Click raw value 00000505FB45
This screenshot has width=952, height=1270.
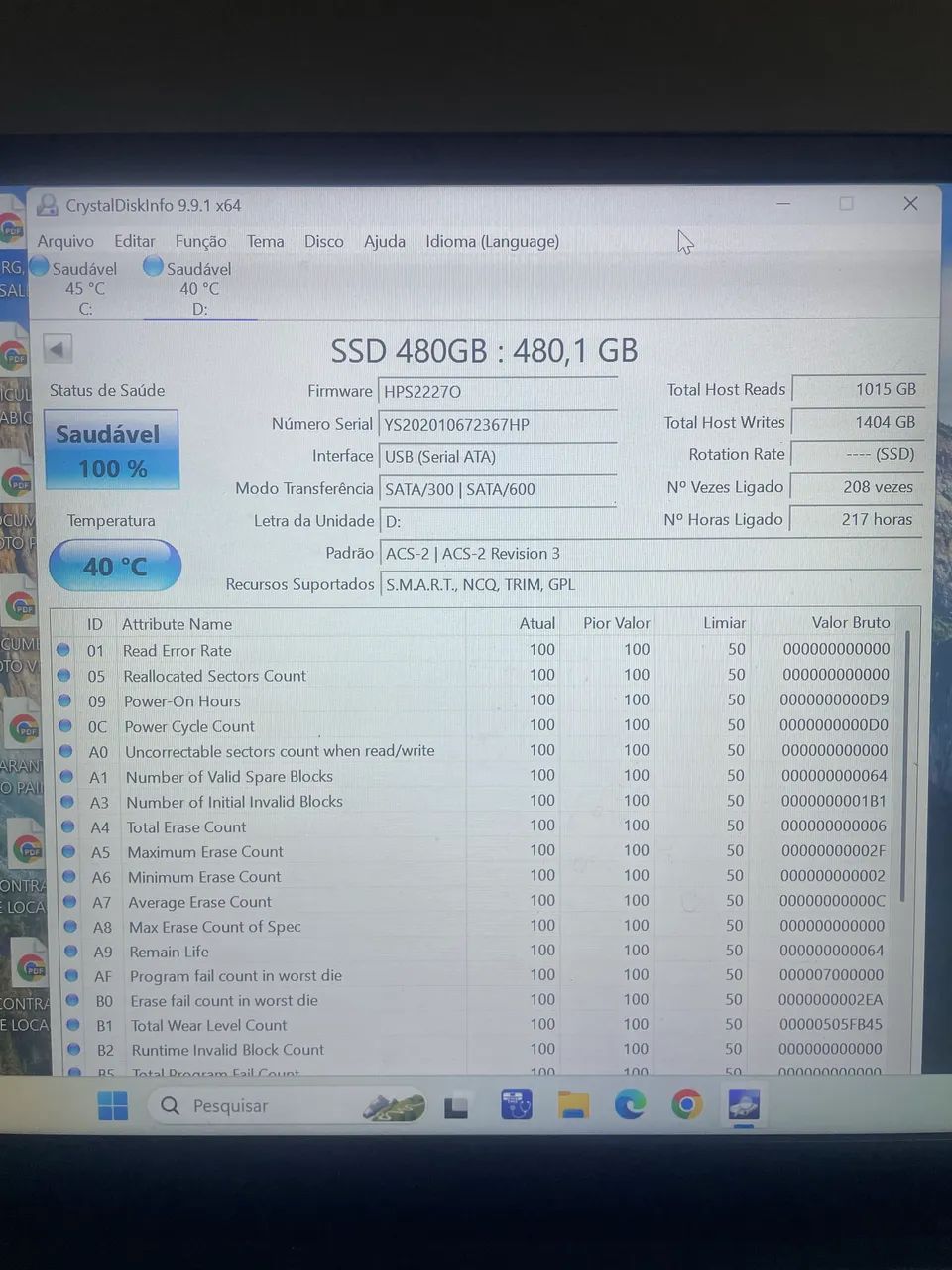tap(830, 1024)
